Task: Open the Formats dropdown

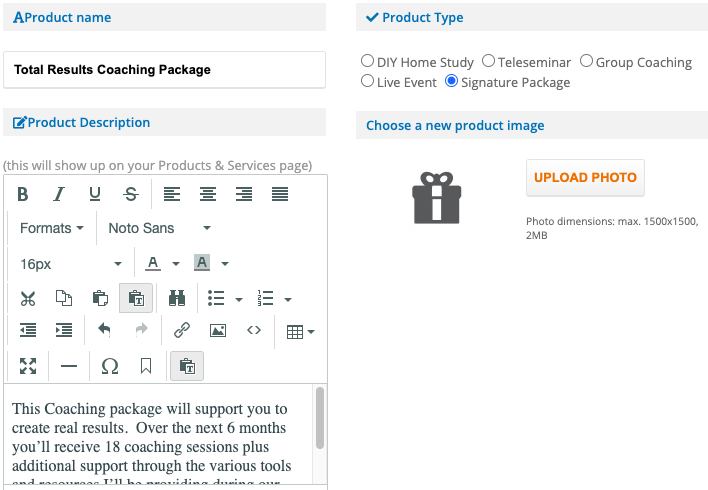Action: click(52, 228)
